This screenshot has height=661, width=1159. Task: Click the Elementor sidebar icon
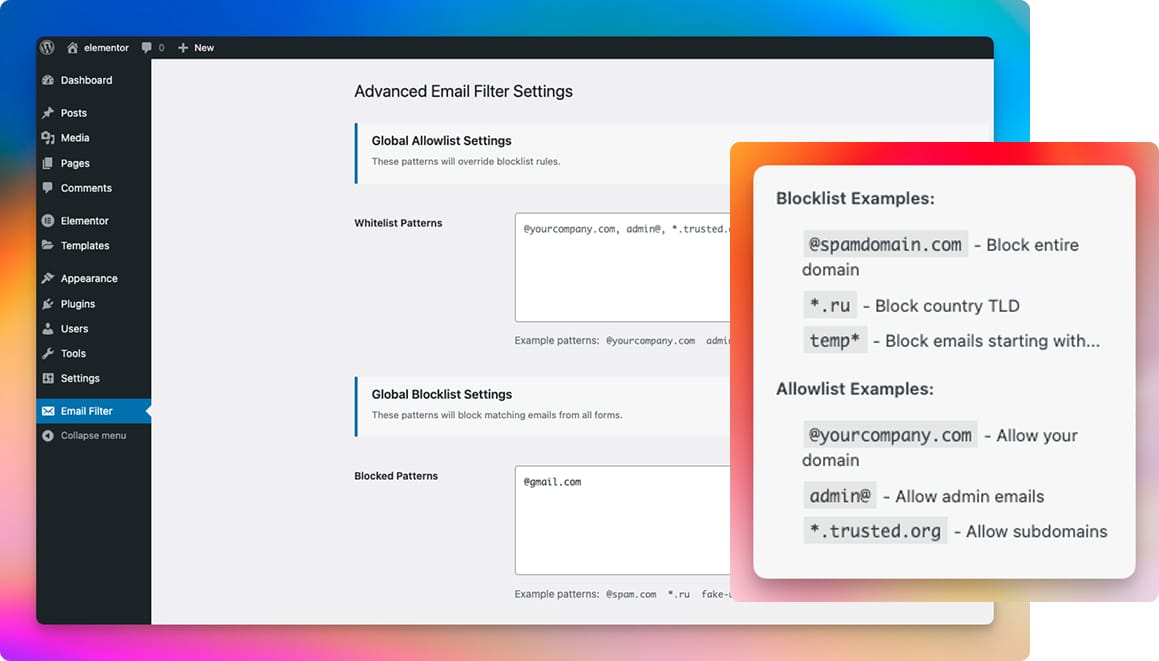point(48,221)
